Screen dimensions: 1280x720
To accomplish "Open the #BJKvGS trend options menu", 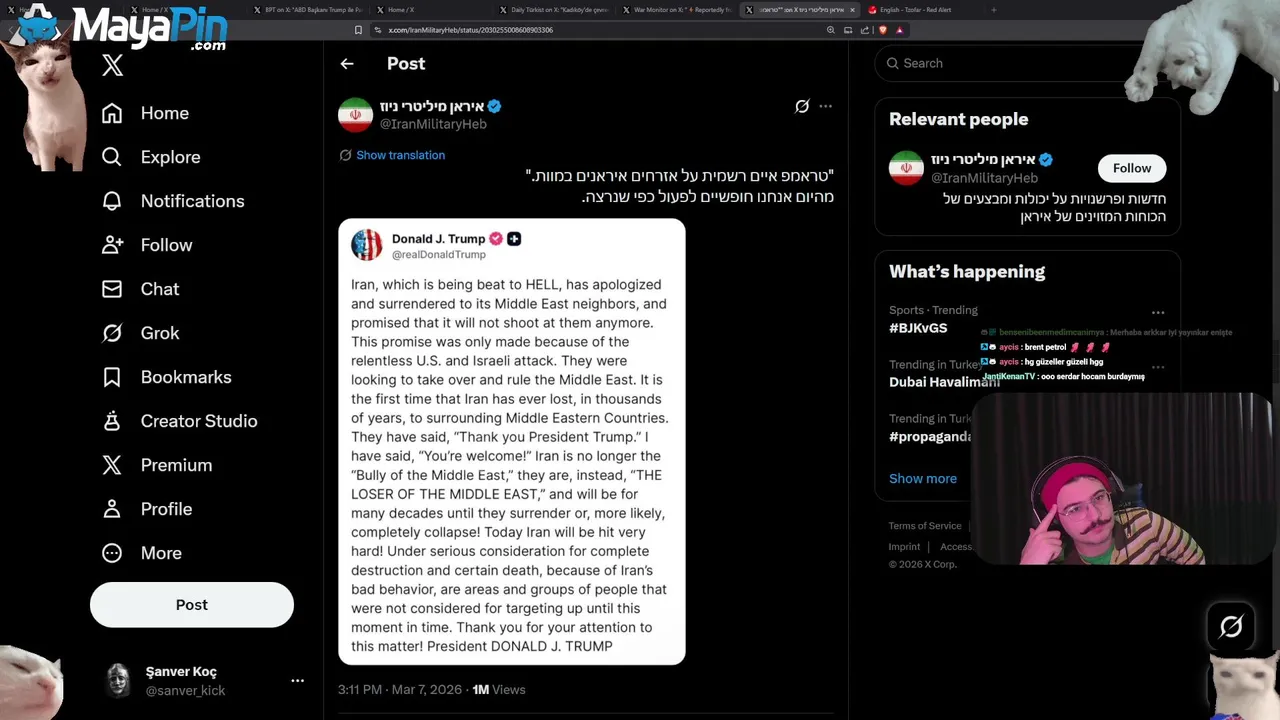I will coord(1158,312).
